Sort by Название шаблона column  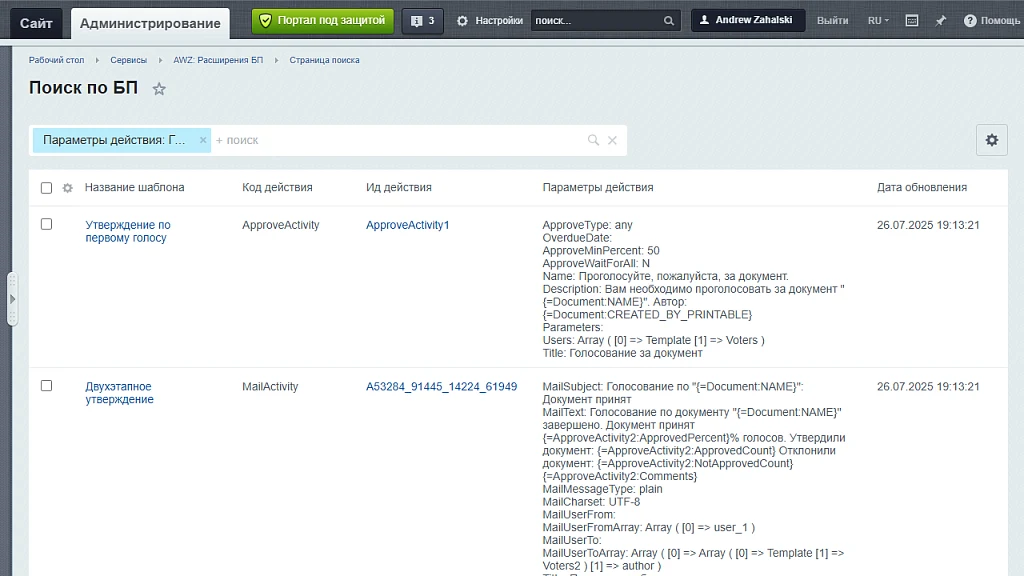[x=135, y=187]
